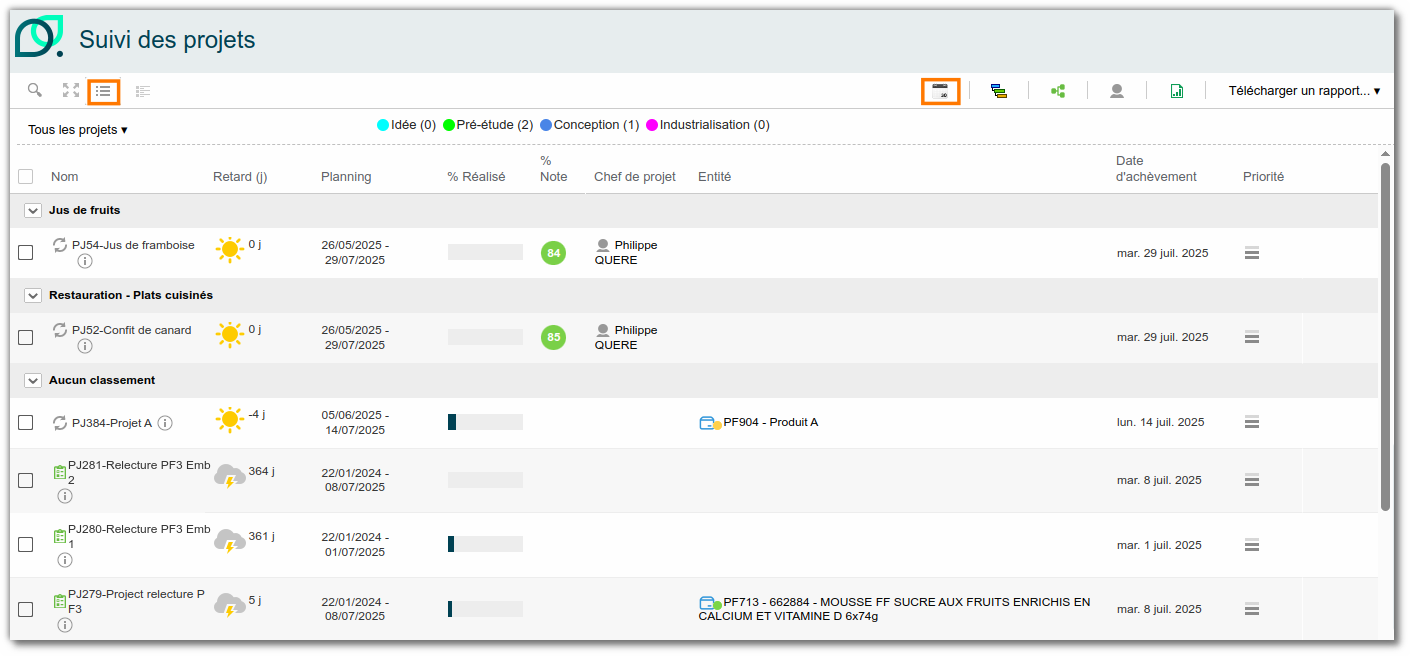Check the box for PJ384-Projet A
This screenshot has width=1410, height=656.
click(x=26, y=423)
